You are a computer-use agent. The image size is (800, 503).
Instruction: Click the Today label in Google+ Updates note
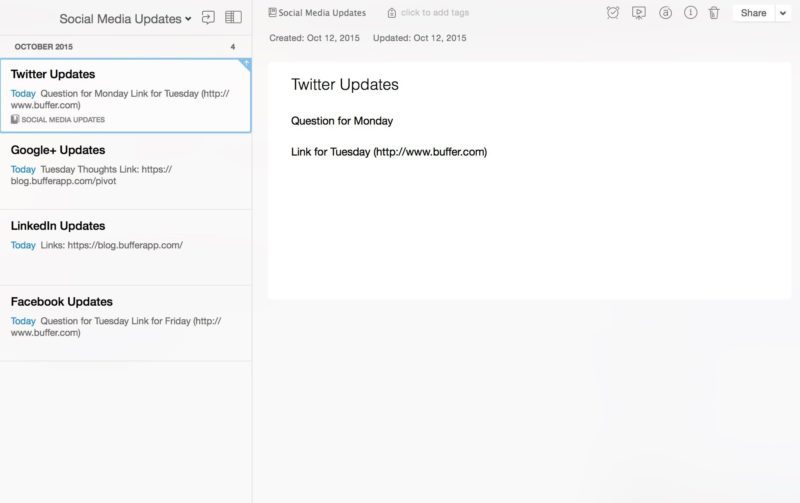click(23, 169)
